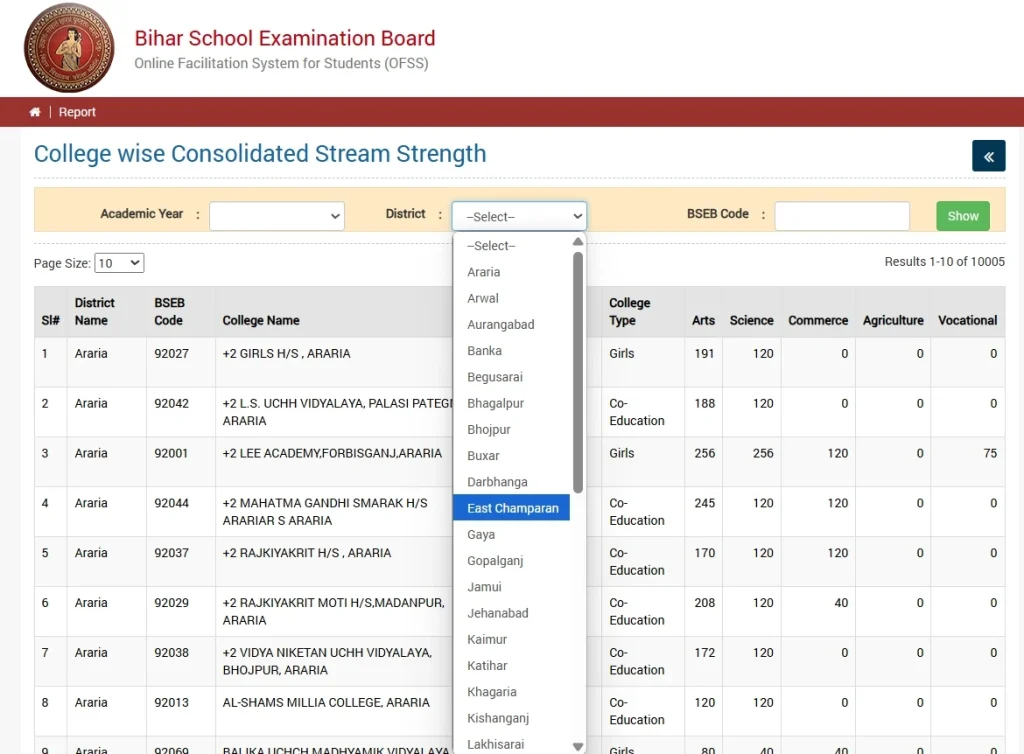Image resolution: width=1024 pixels, height=754 pixels.
Task: Select East Champaran from the district list
Action: [x=512, y=507]
